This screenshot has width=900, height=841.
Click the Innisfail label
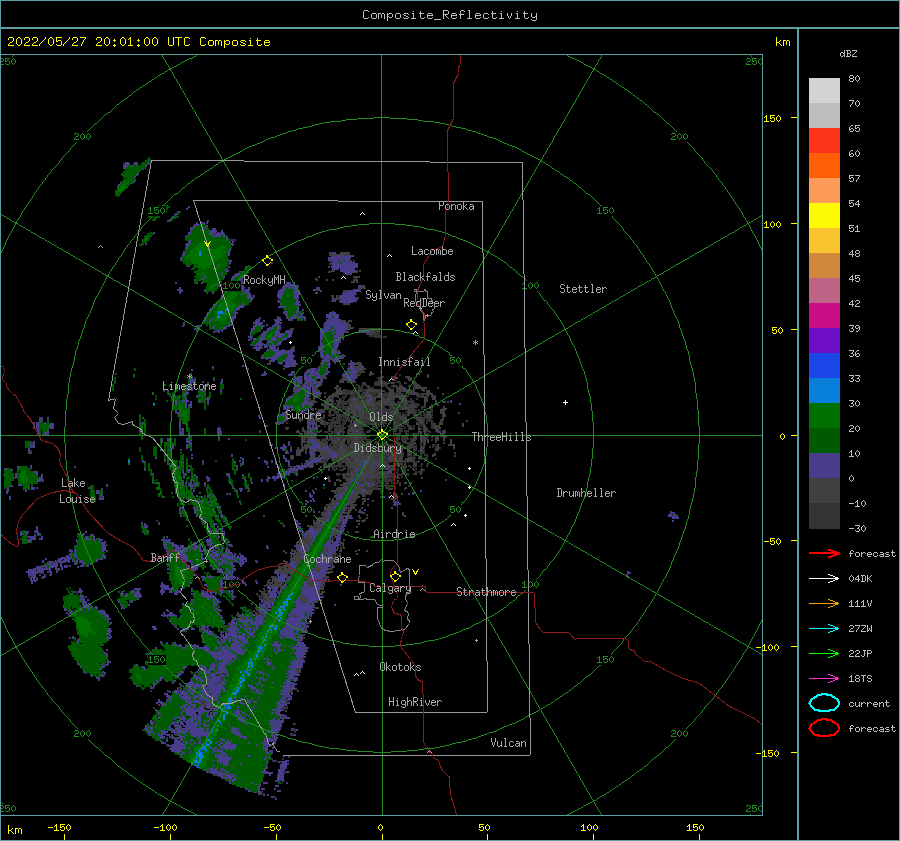coord(405,362)
